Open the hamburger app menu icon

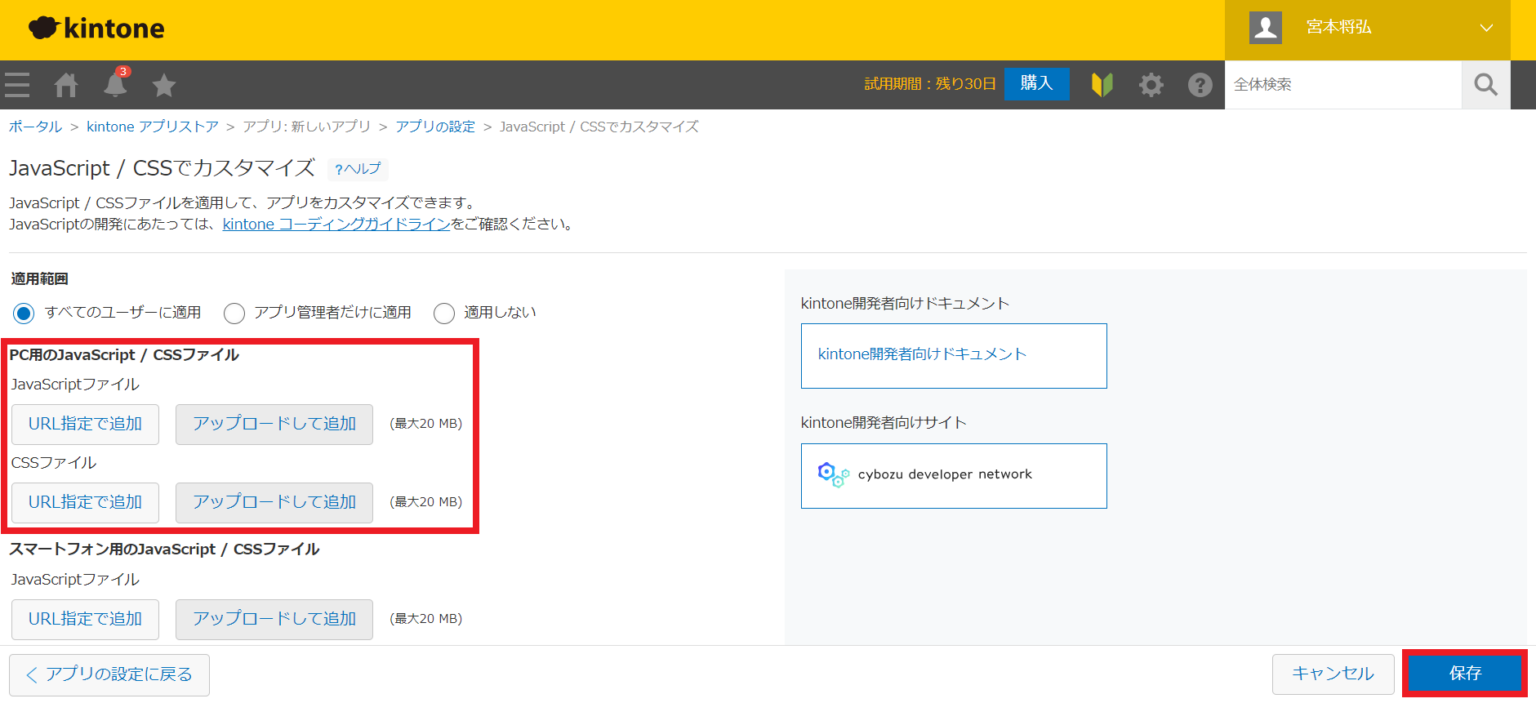coord(17,84)
